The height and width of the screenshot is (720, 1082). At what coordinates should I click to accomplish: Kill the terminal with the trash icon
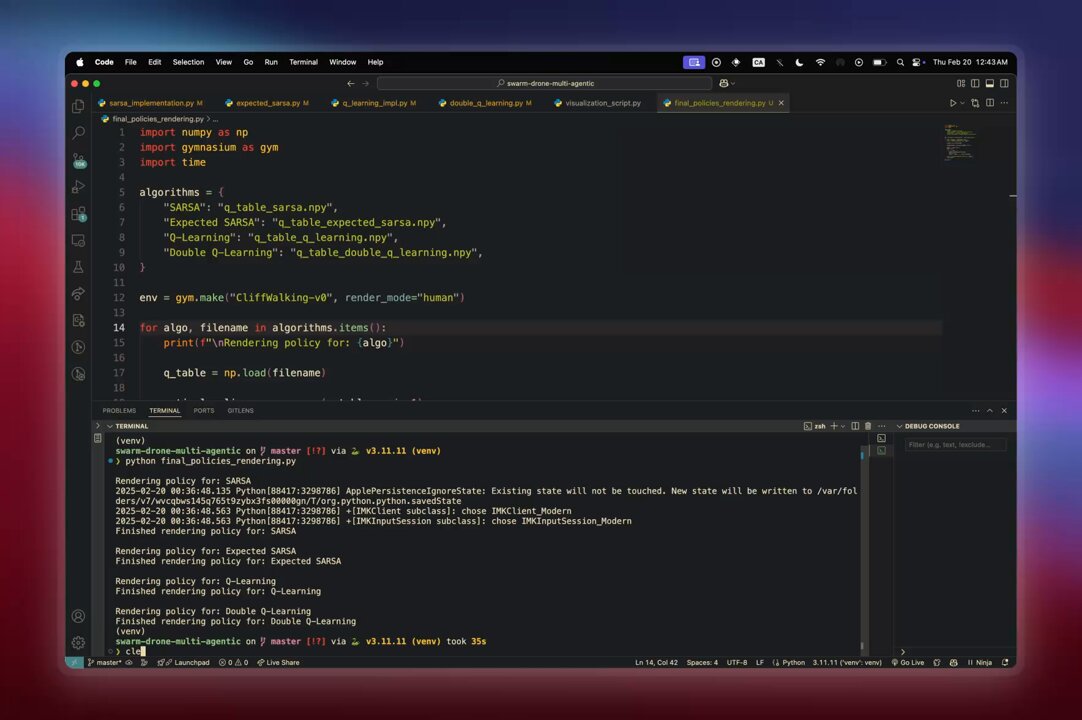pos(868,426)
